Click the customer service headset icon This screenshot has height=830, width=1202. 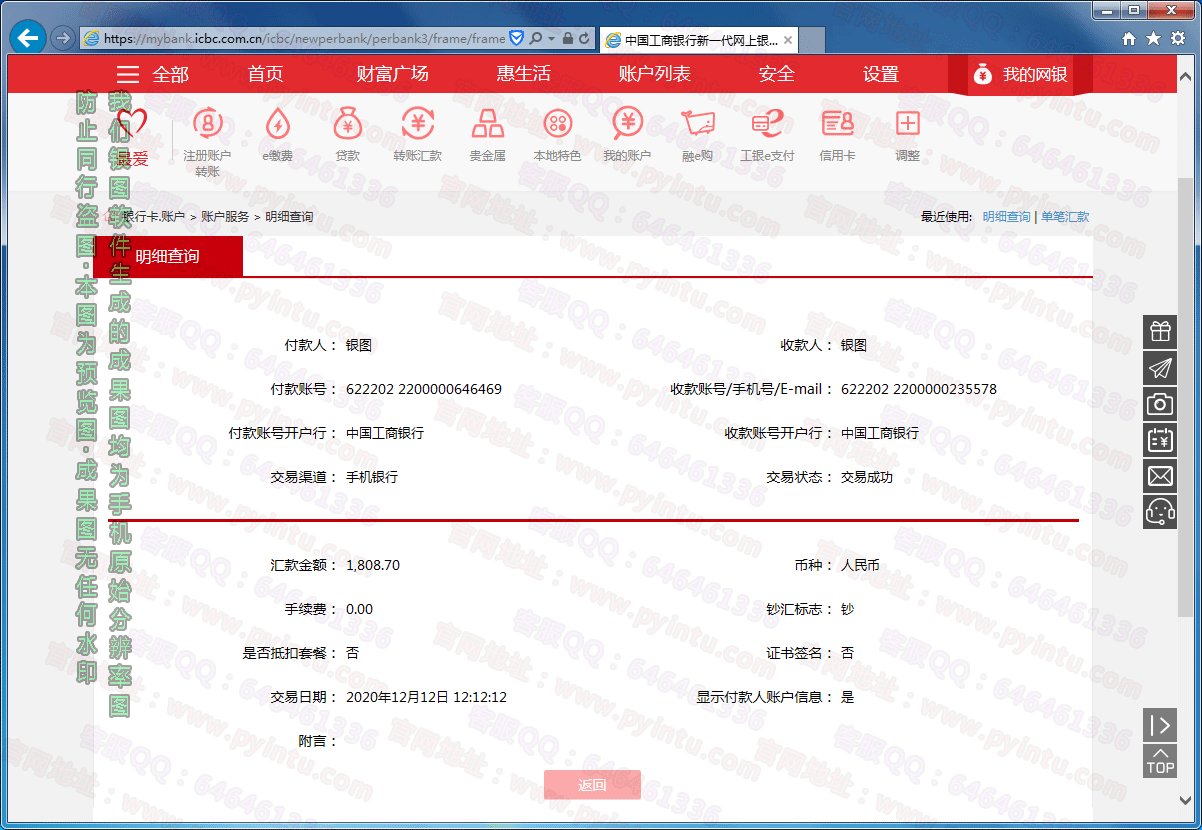pyautogui.click(x=1160, y=512)
